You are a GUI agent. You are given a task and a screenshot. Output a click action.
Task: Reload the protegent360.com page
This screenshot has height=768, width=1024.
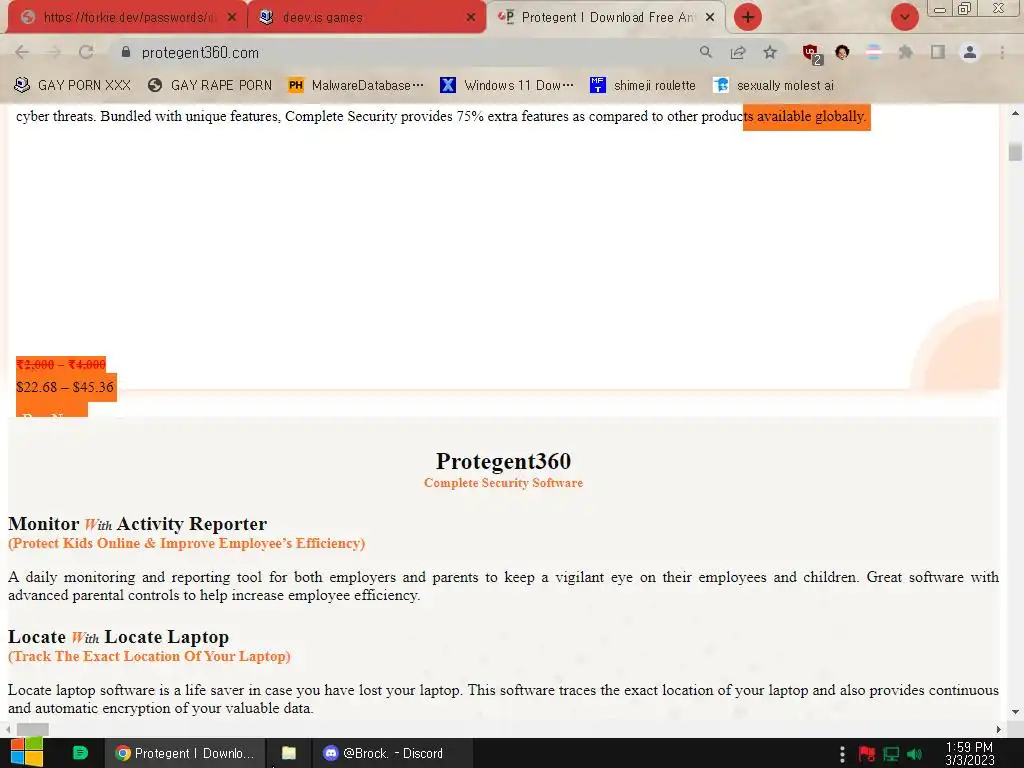[x=86, y=52]
